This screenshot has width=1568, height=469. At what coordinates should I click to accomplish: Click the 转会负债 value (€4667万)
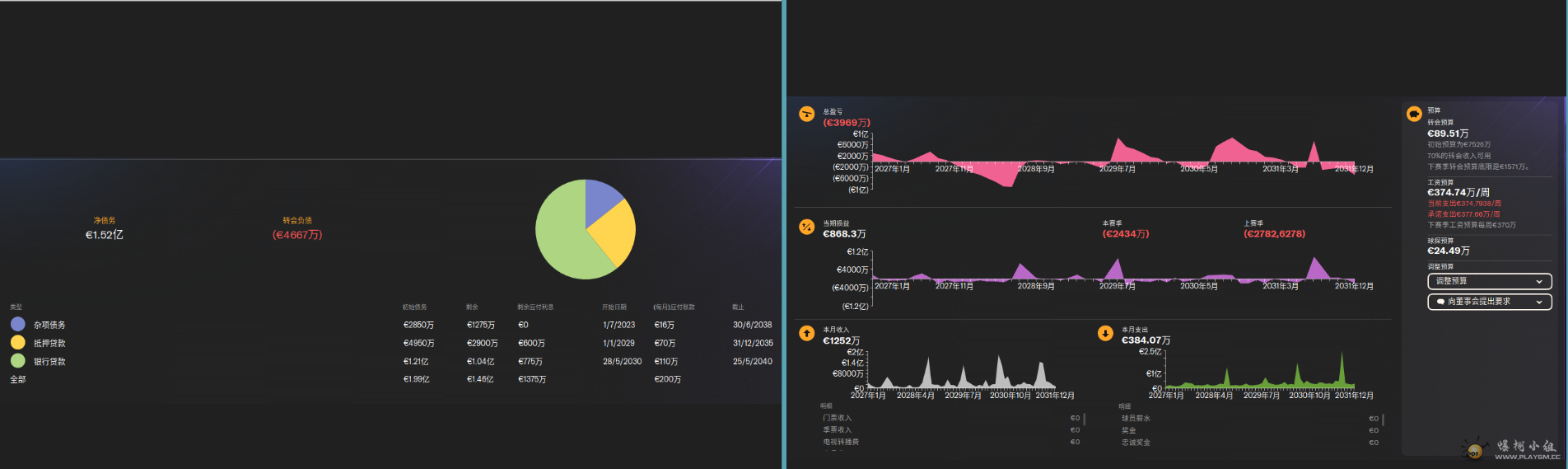[x=297, y=235]
